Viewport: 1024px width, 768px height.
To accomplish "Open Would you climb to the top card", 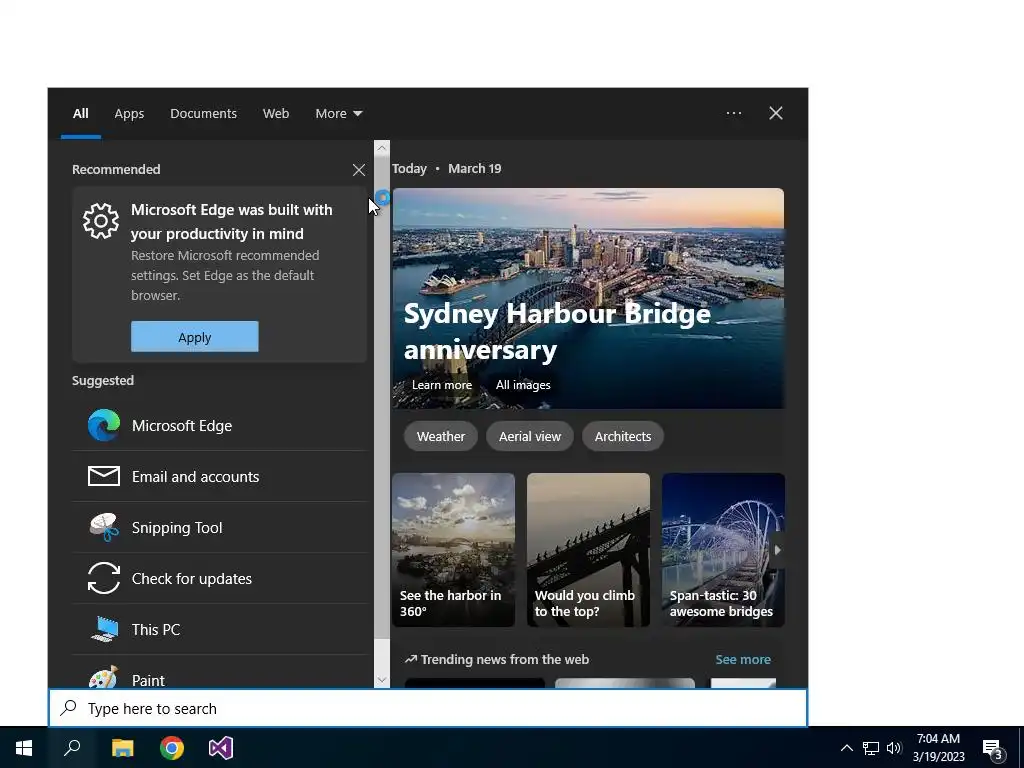I will click(588, 550).
